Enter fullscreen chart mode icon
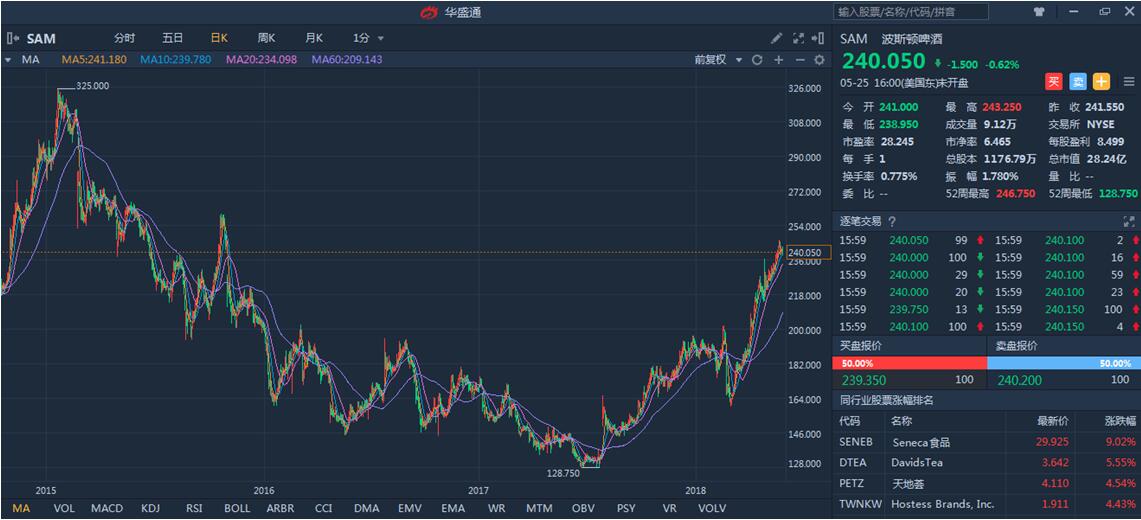Image resolution: width=1141 pixels, height=520 pixels. tap(798, 39)
